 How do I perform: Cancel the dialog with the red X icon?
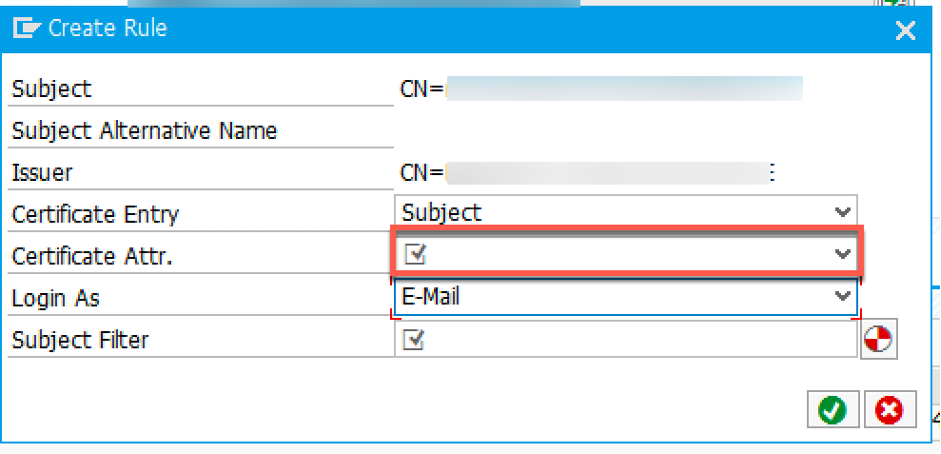[890, 410]
